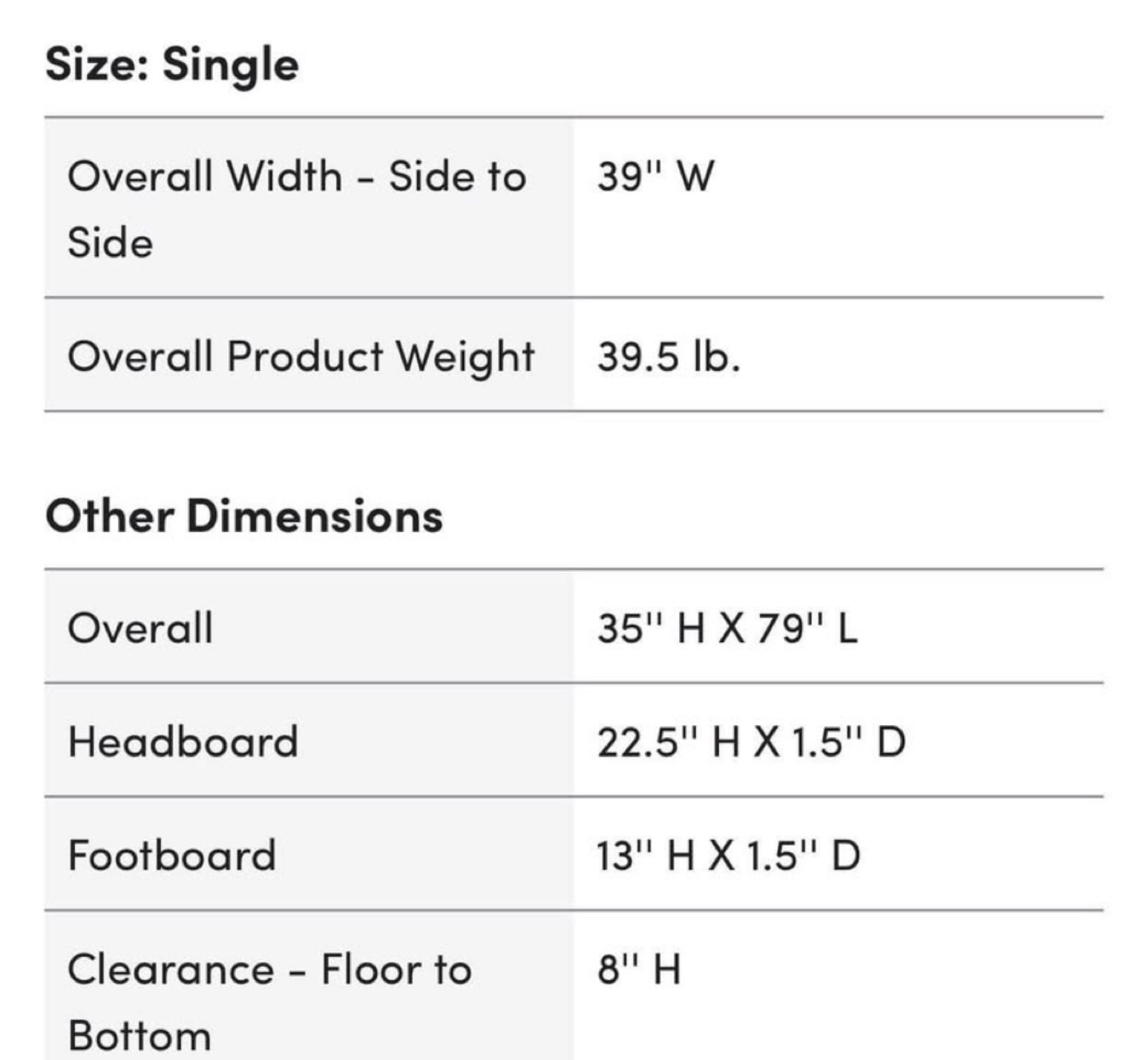
Task: Select the 39.5 lb. weight value
Action: click(x=669, y=356)
